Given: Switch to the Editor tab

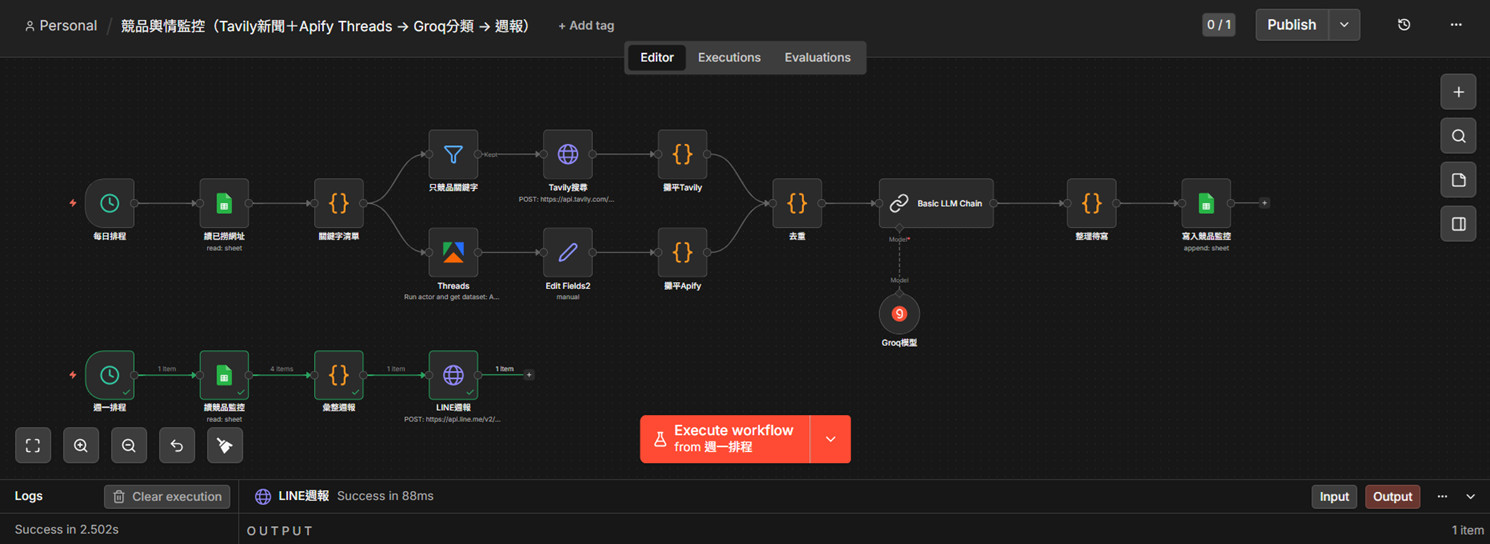Looking at the screenshot, I should (x=657, y=57).
